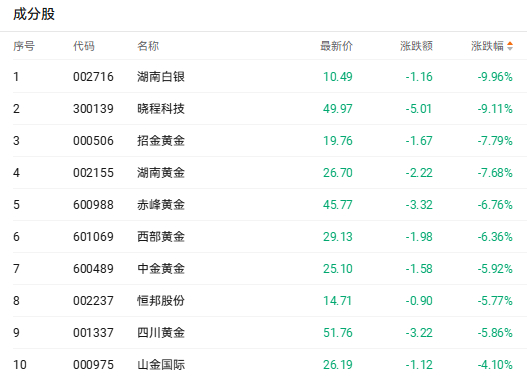Click 西部黄金 stock name
527x379 pixels.
click(161, 237)
